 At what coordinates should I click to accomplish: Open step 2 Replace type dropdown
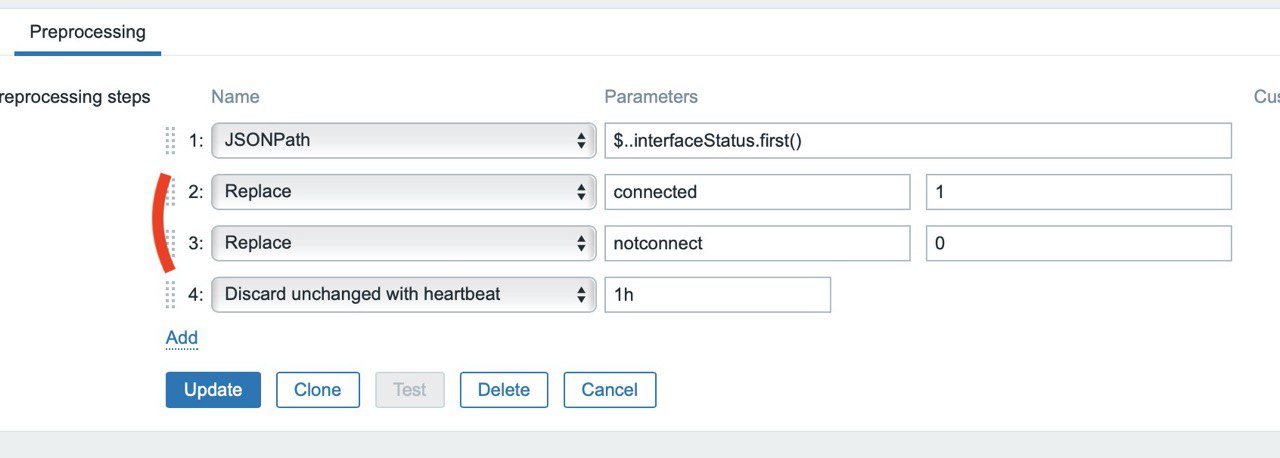[404, 192]
